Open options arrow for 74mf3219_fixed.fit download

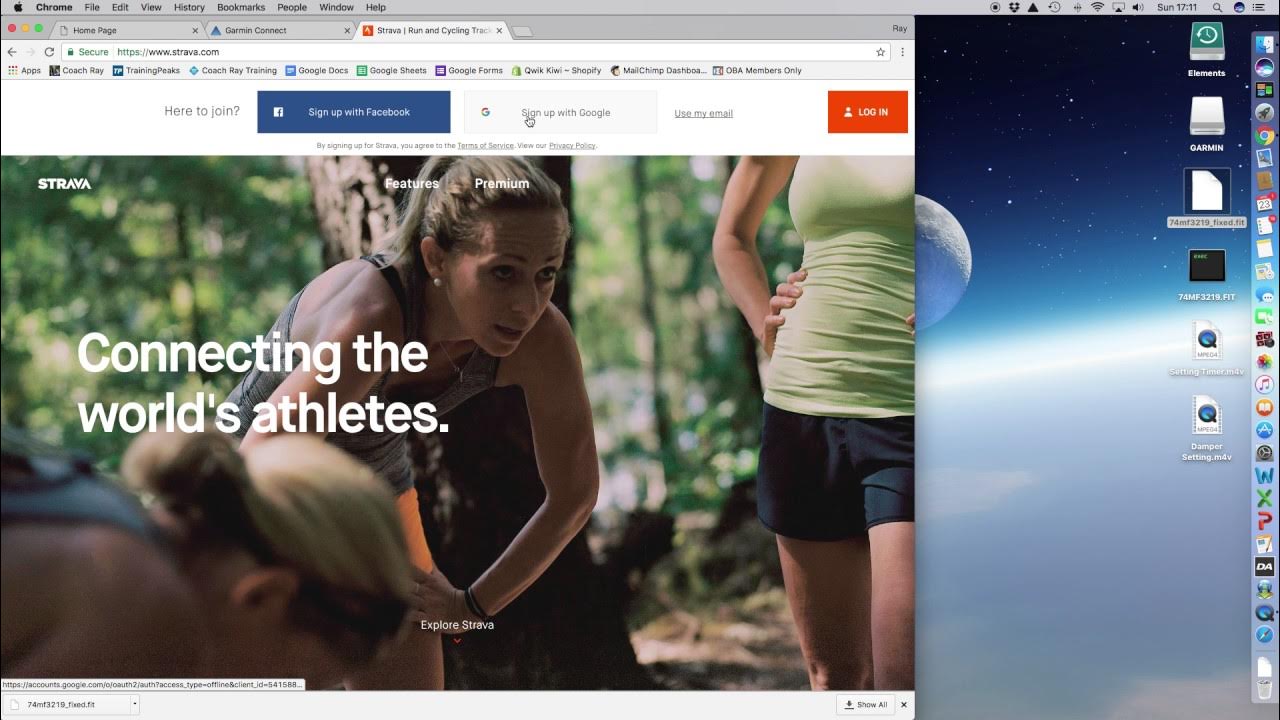pos(135,704)
